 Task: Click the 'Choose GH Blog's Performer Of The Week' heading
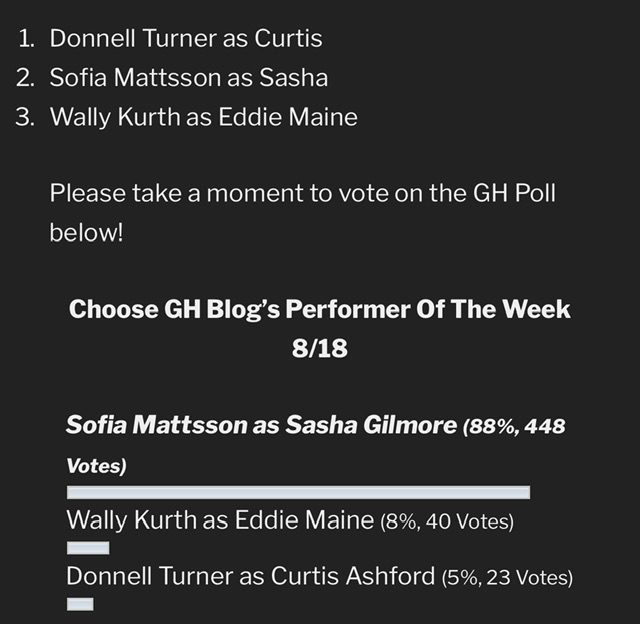click(x=320, y=309)
